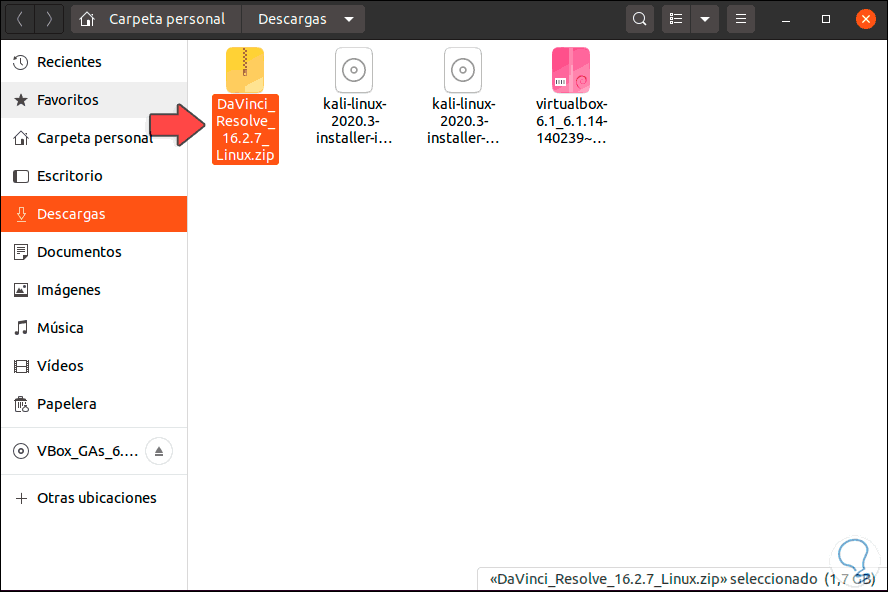Screen dimensions: 888x592
Task: Click the Favoritos star icon
Action: (x=21, y=100)
